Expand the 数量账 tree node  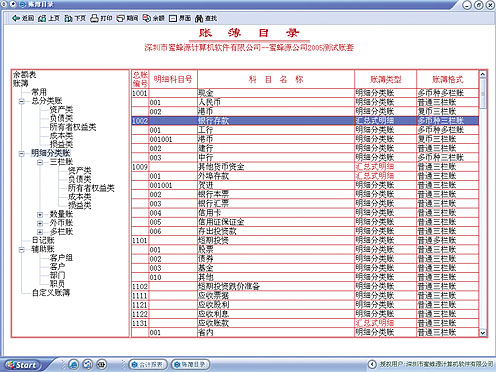[40, 214]
